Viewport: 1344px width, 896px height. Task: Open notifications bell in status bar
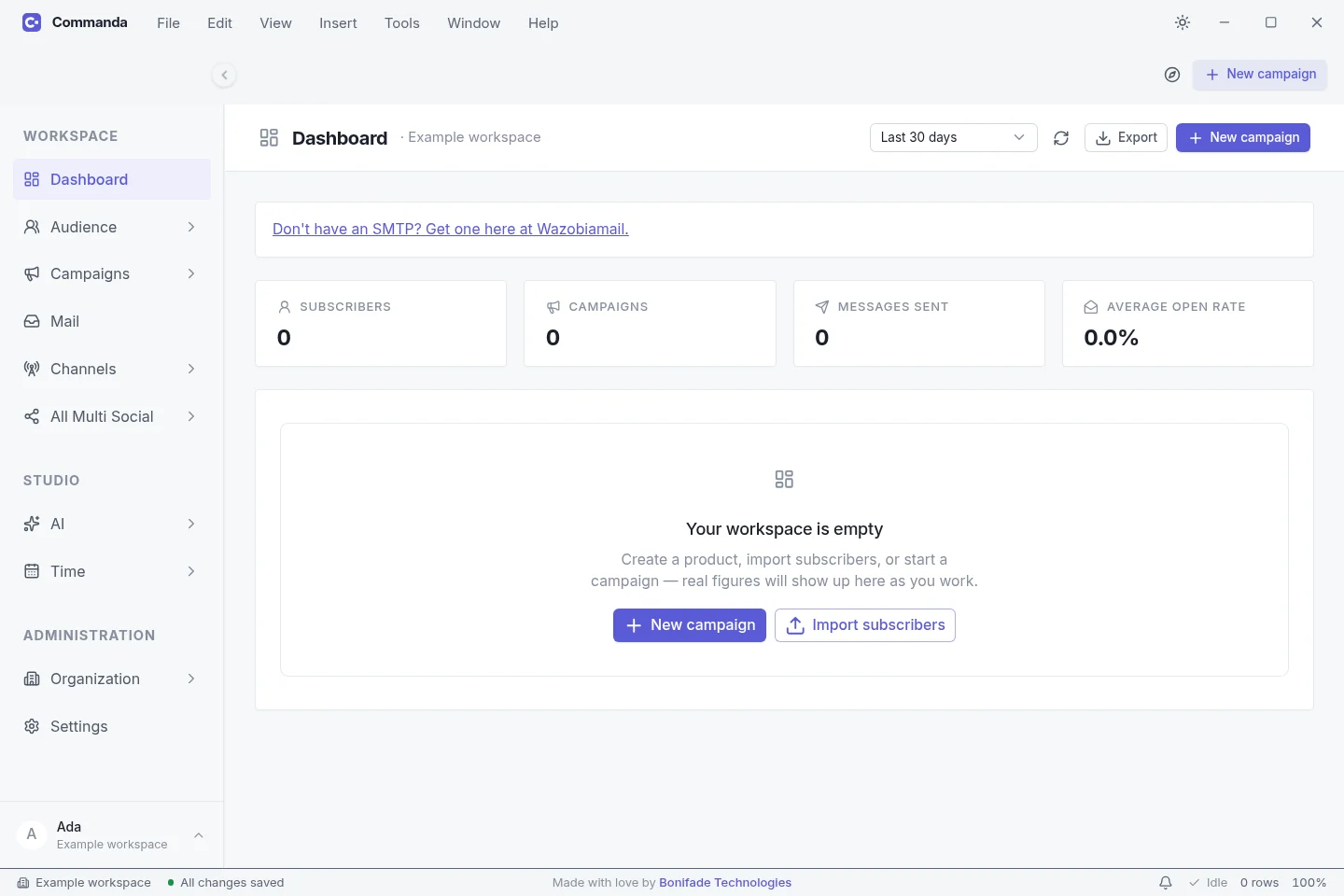coord(1166,883)
